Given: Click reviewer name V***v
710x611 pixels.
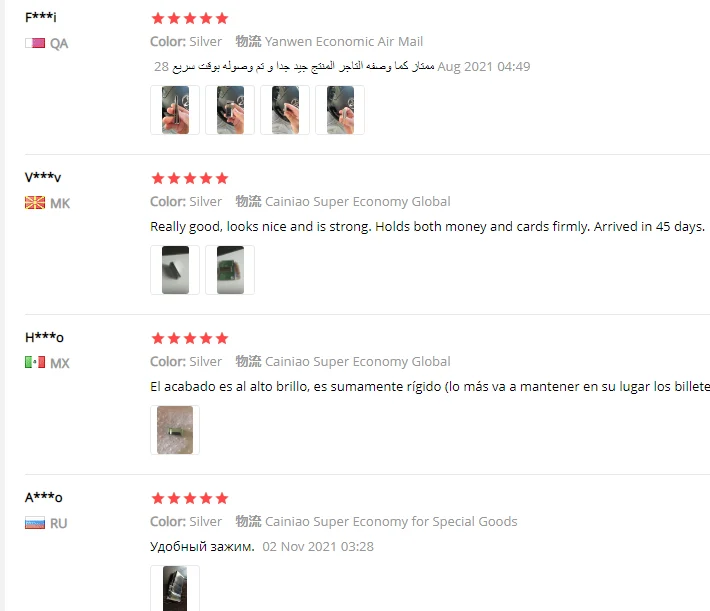Looking at the screenshot, I should [x=43, y=177].
